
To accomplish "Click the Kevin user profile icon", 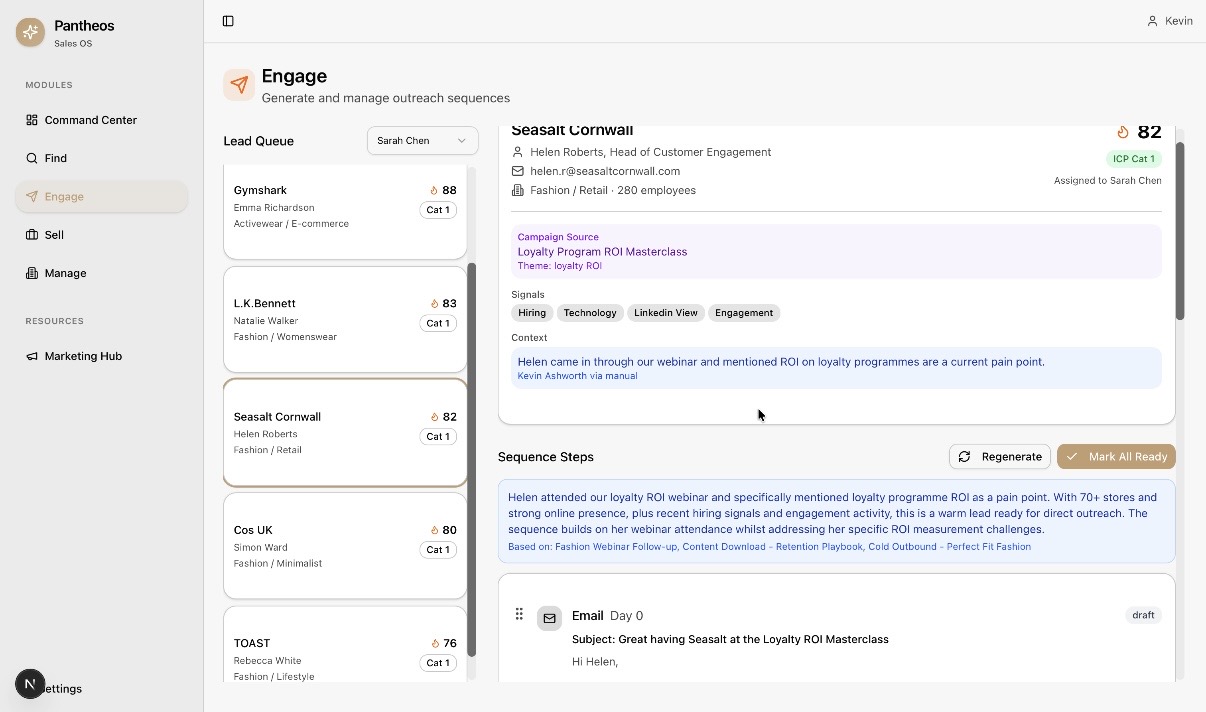I will 1152,21.
